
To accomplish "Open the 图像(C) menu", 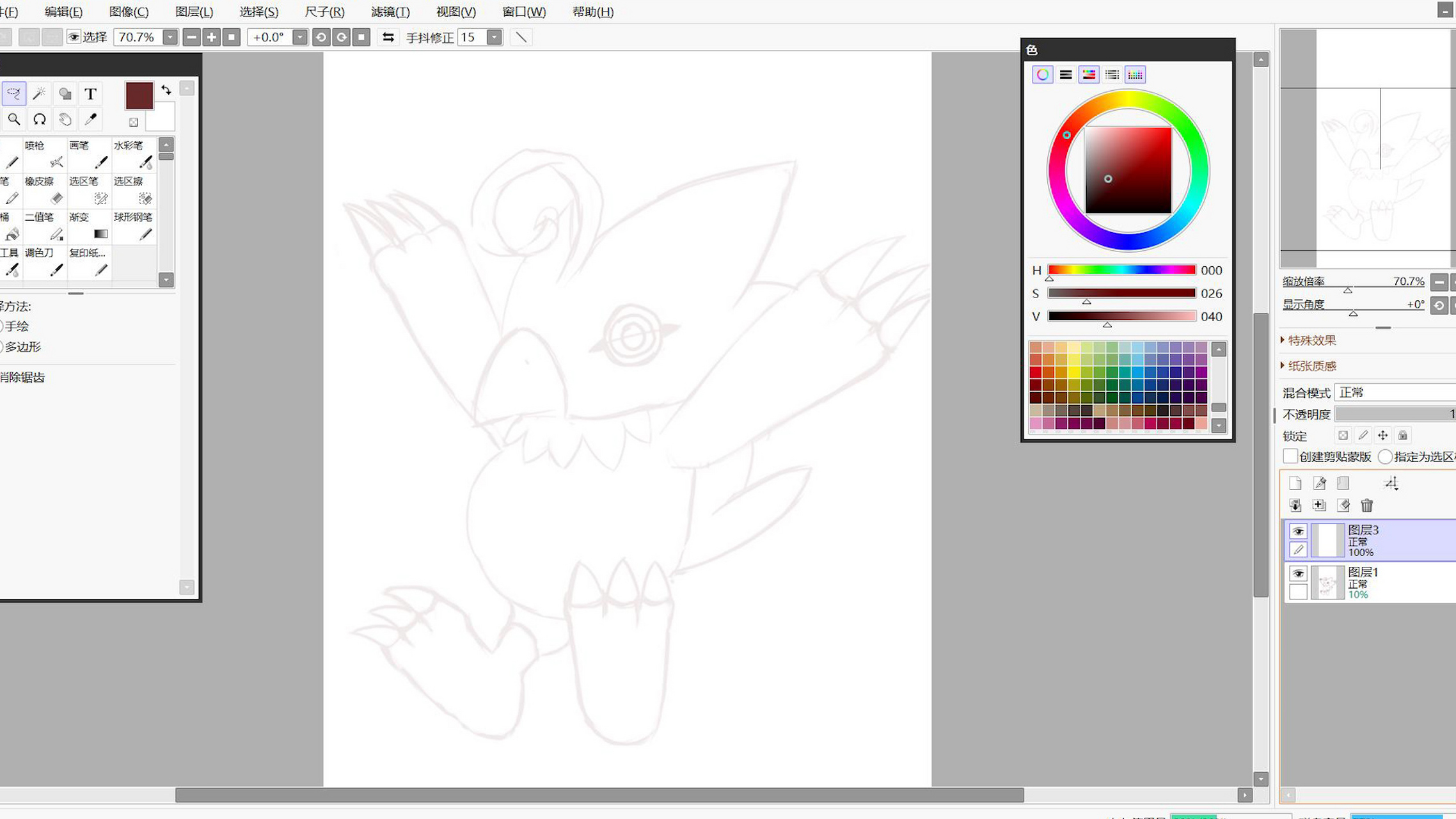I will coord(129,12).
